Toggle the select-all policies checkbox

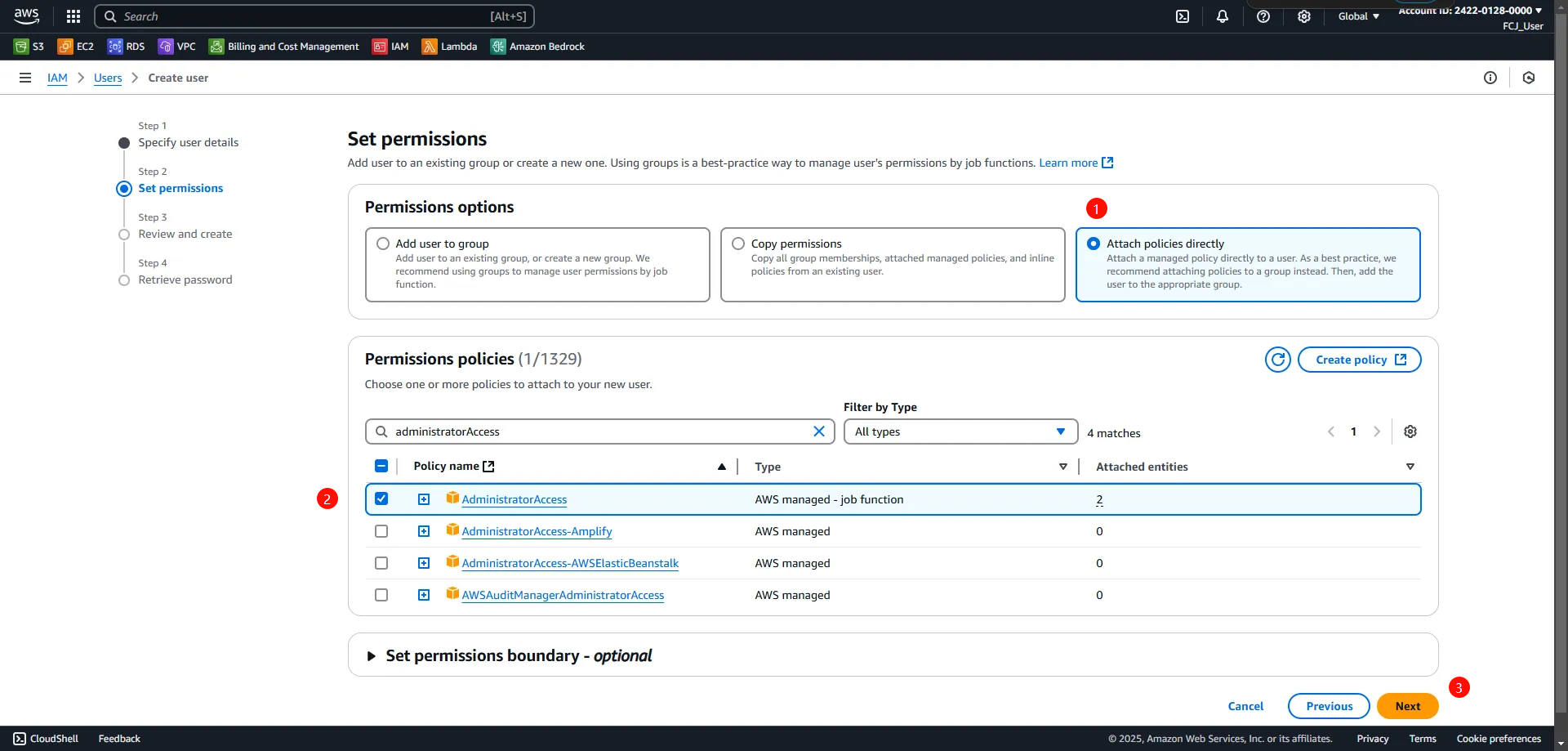[x=381, y=466]
